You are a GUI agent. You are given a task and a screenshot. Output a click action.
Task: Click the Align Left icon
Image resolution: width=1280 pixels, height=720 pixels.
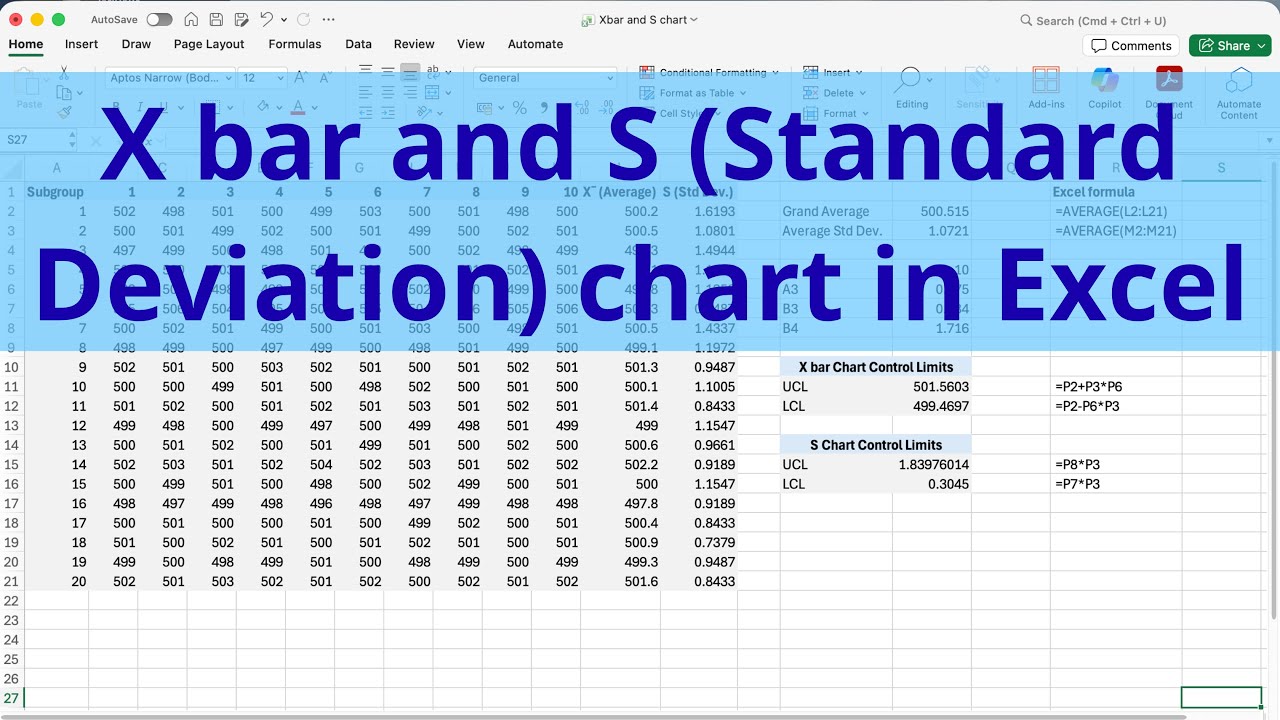coord(365,92)
